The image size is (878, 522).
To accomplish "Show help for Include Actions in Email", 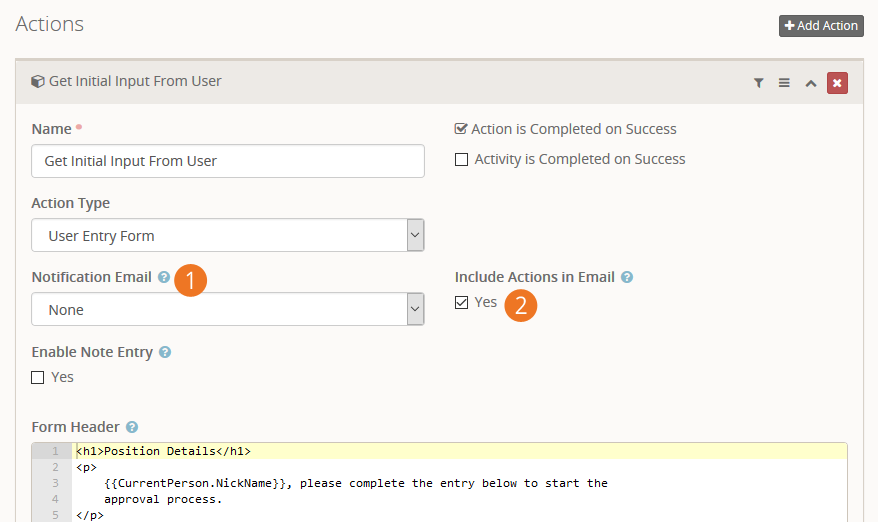I will click(x=627, y=277).
